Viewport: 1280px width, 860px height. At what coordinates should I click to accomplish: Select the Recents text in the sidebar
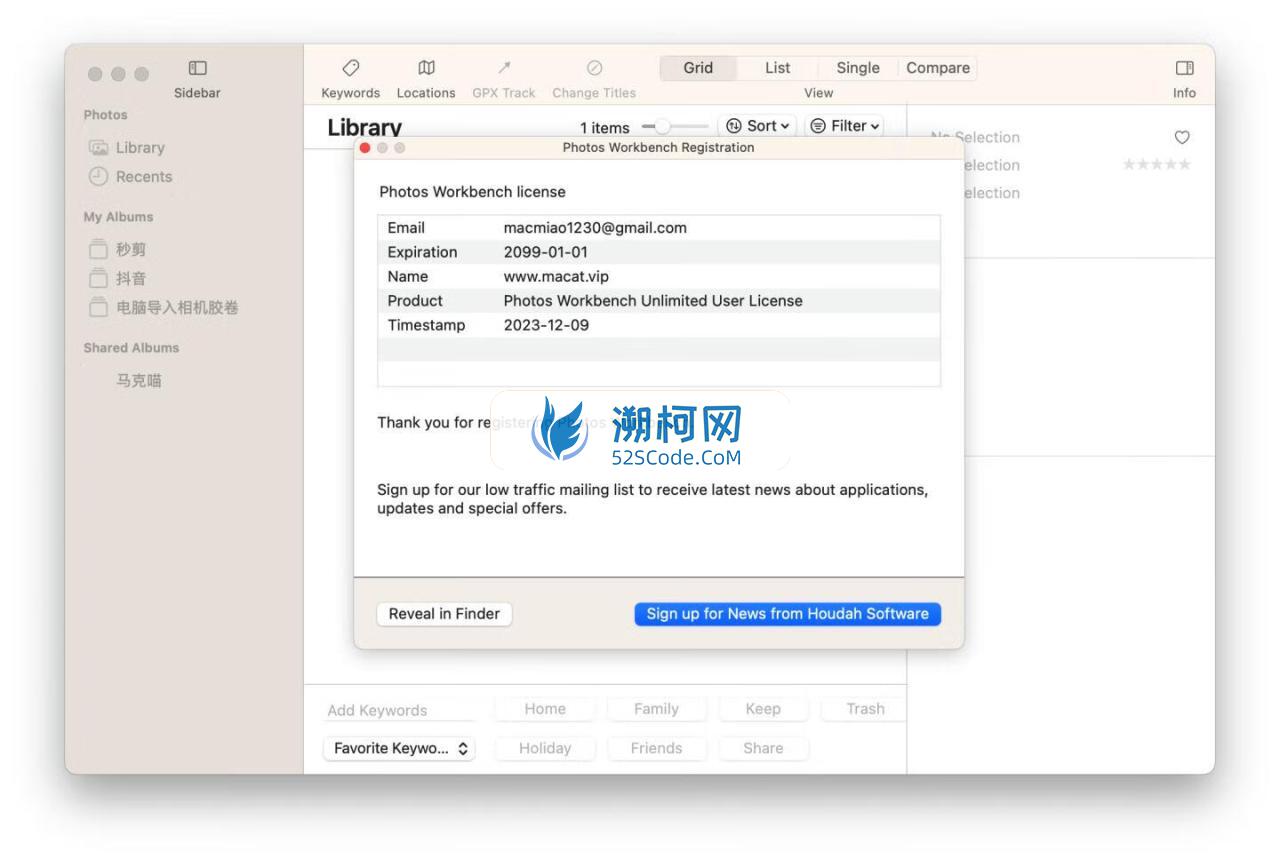[144, 176]
